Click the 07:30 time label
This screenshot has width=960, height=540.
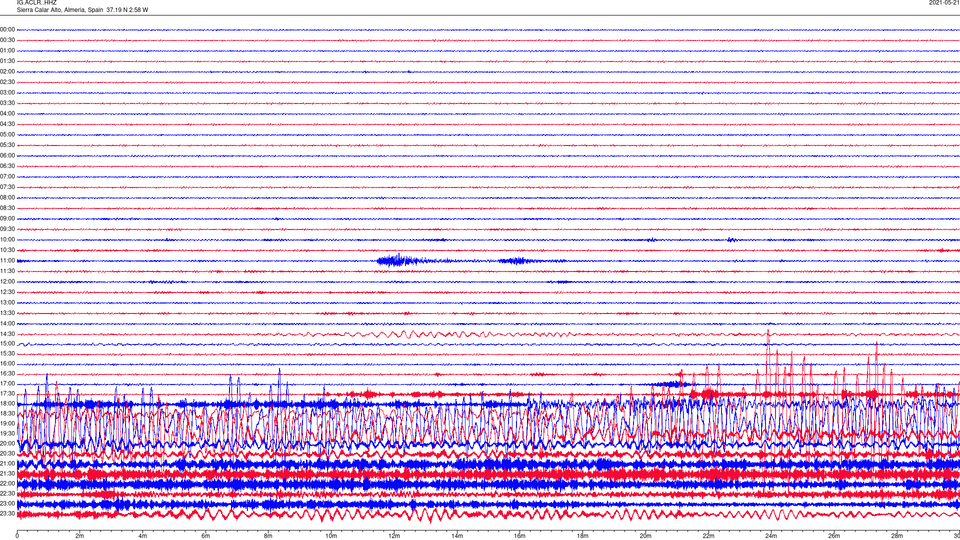7,187
